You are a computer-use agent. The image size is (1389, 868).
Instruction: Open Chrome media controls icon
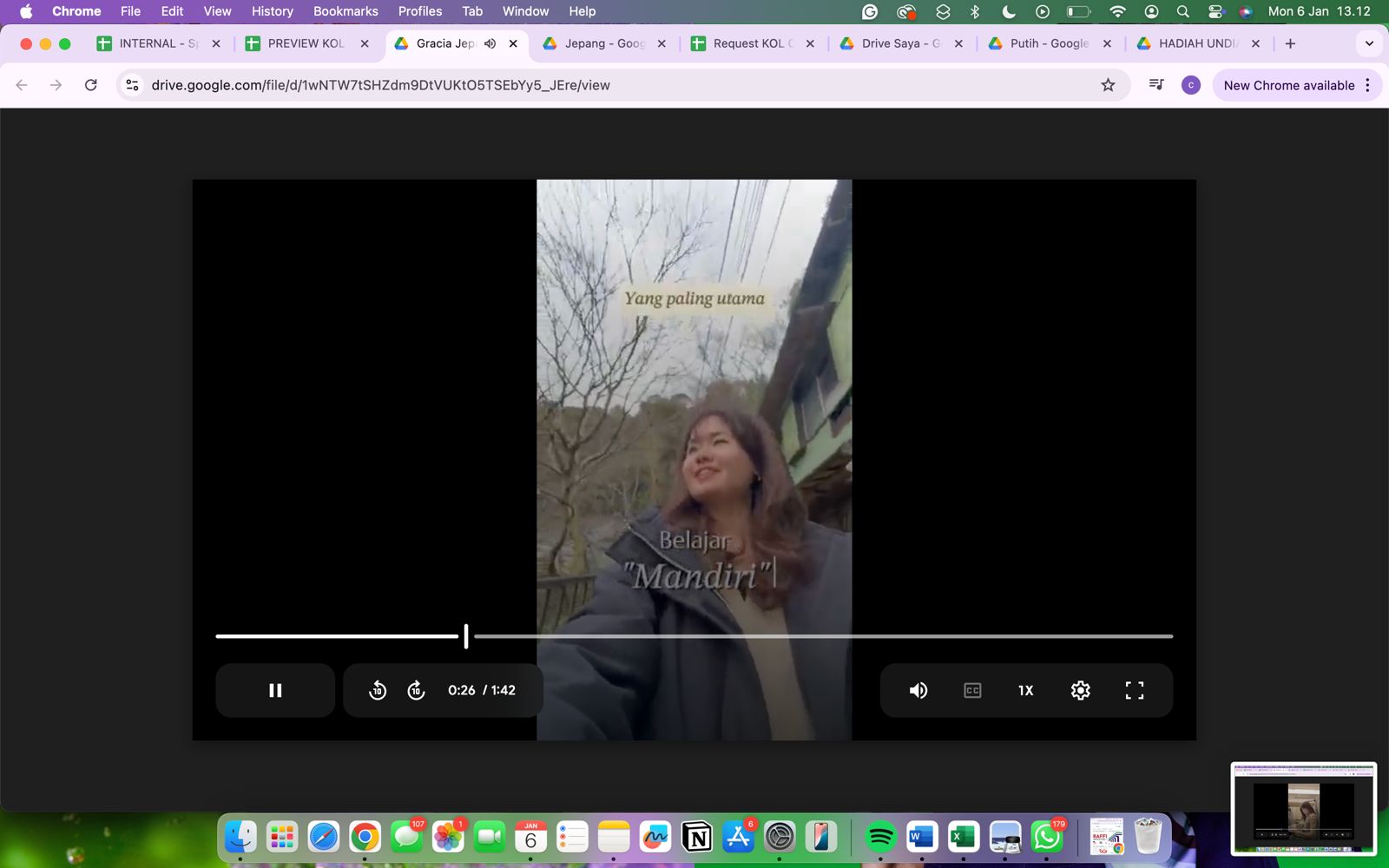pos(1156,85)
